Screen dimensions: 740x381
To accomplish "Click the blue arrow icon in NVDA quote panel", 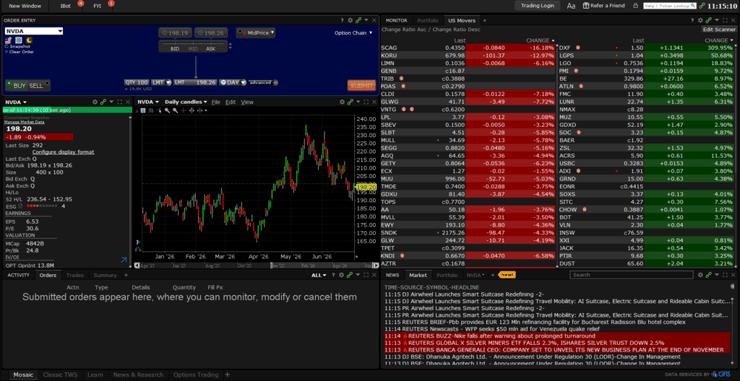I will (x=124, y=260).
